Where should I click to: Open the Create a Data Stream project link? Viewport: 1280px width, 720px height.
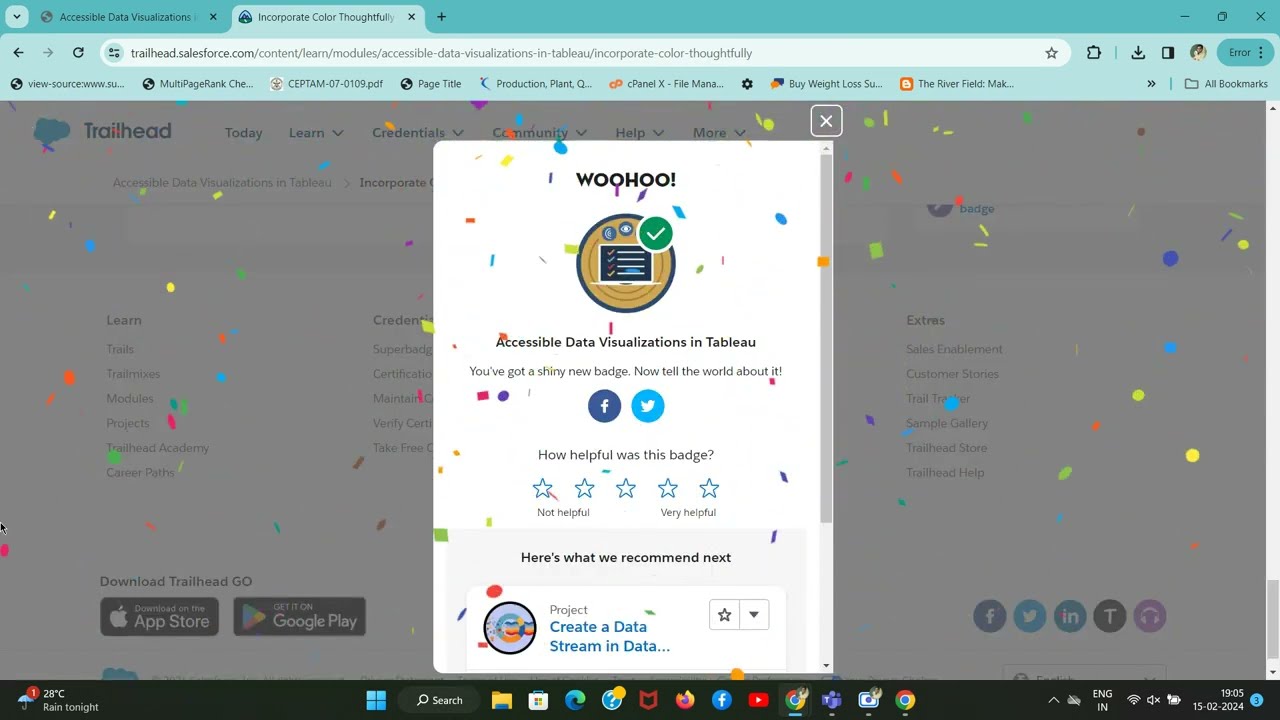point(610,636)
